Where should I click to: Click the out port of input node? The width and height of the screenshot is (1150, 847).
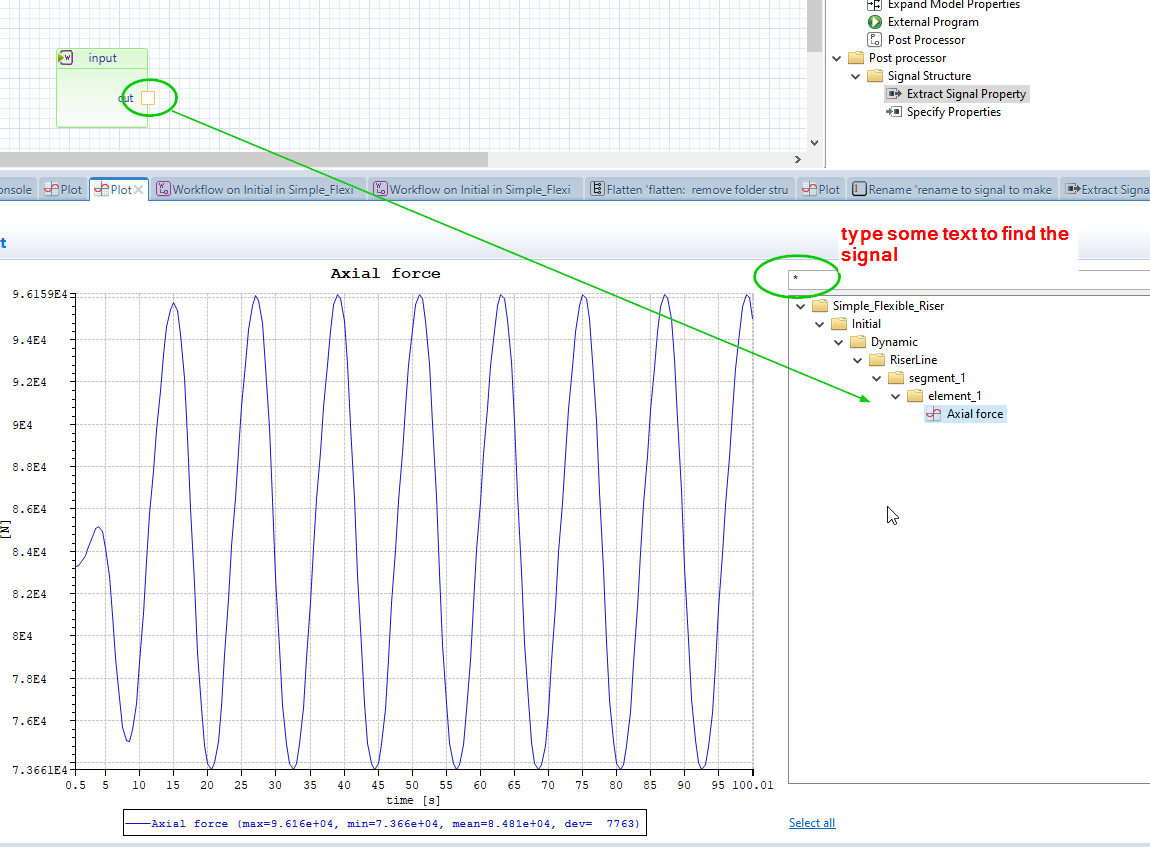click(148, 98)
